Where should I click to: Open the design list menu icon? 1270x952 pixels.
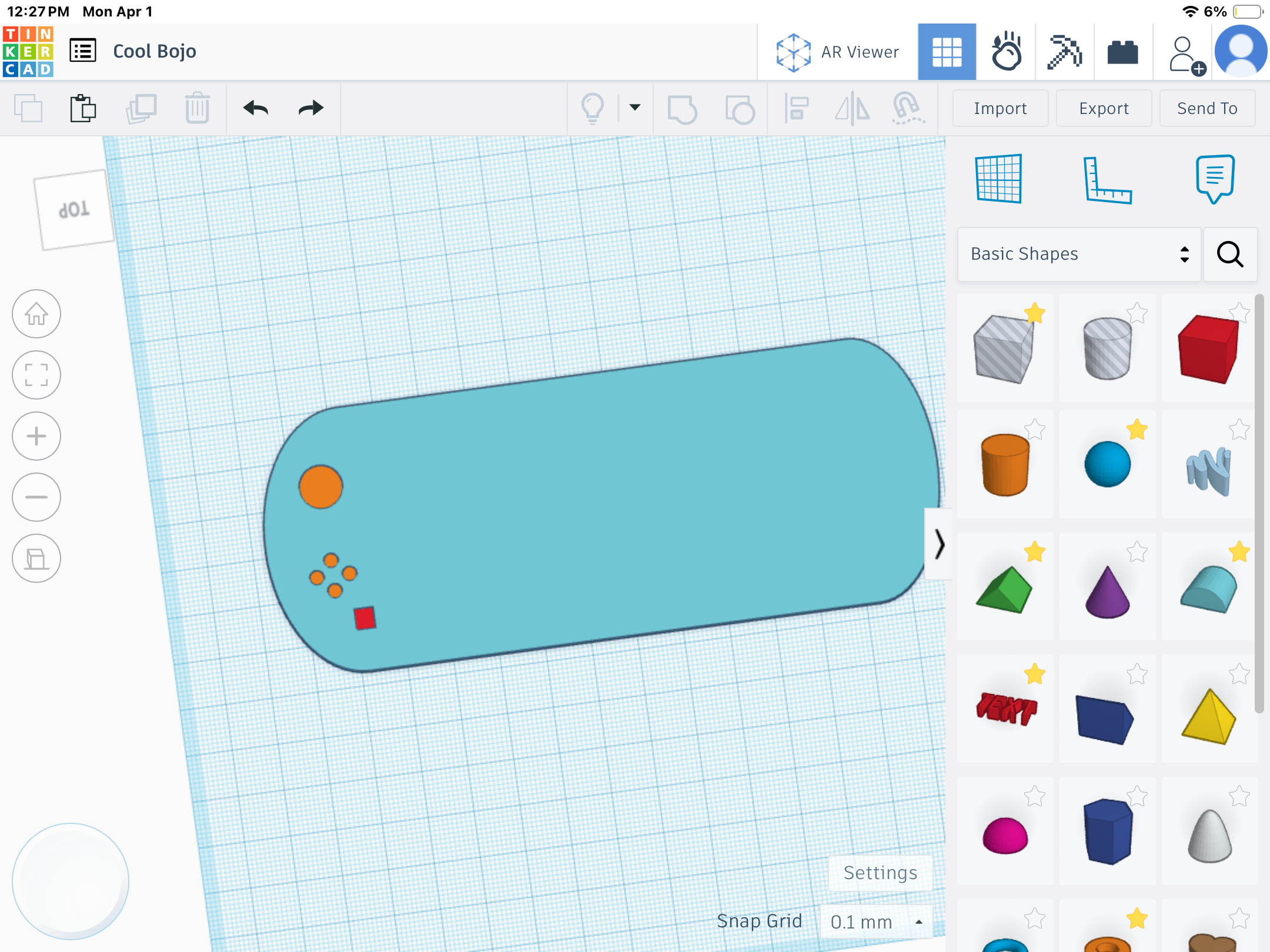click(83, 51)
